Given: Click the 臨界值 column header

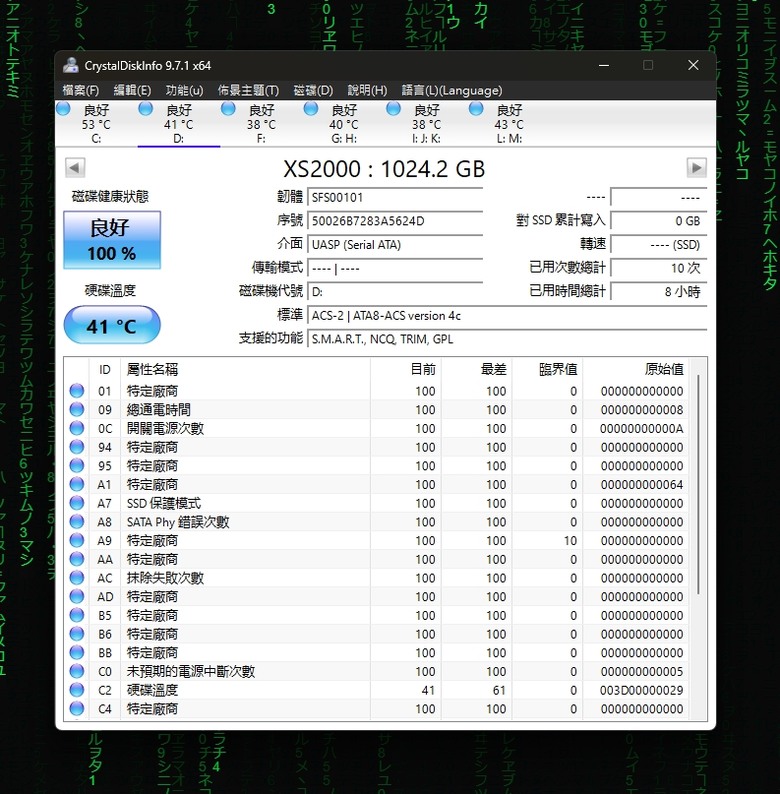Looking at the screenshot, I should click(547, 369).
